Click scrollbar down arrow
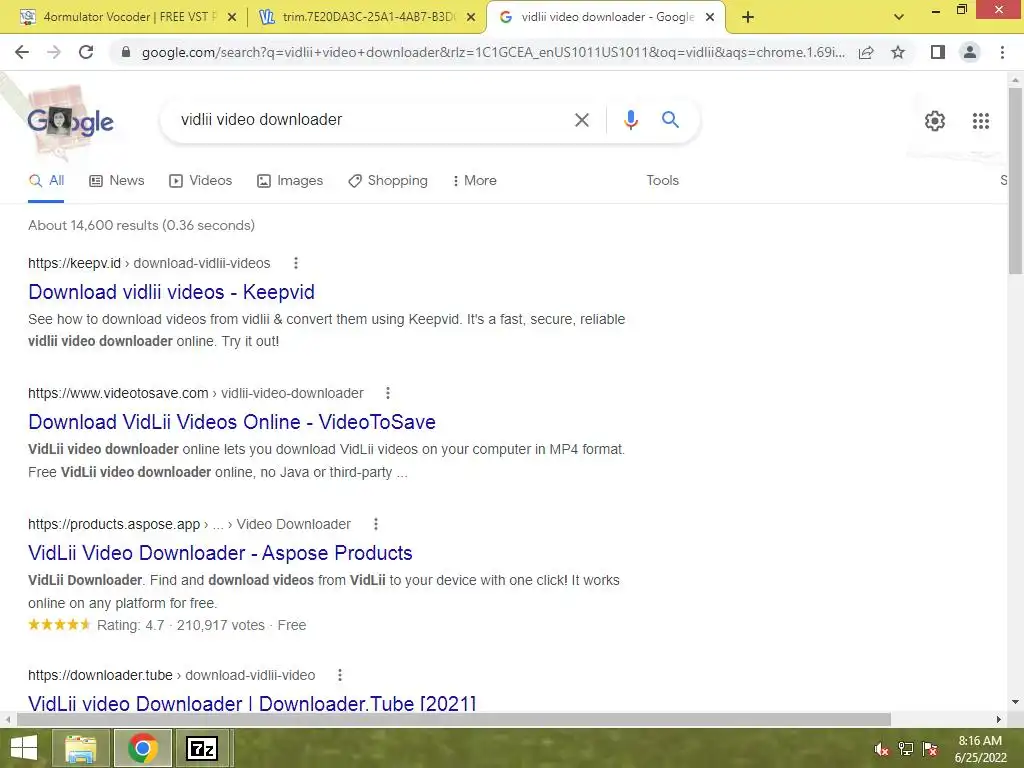The image size is (1024, 768). 1015,702
